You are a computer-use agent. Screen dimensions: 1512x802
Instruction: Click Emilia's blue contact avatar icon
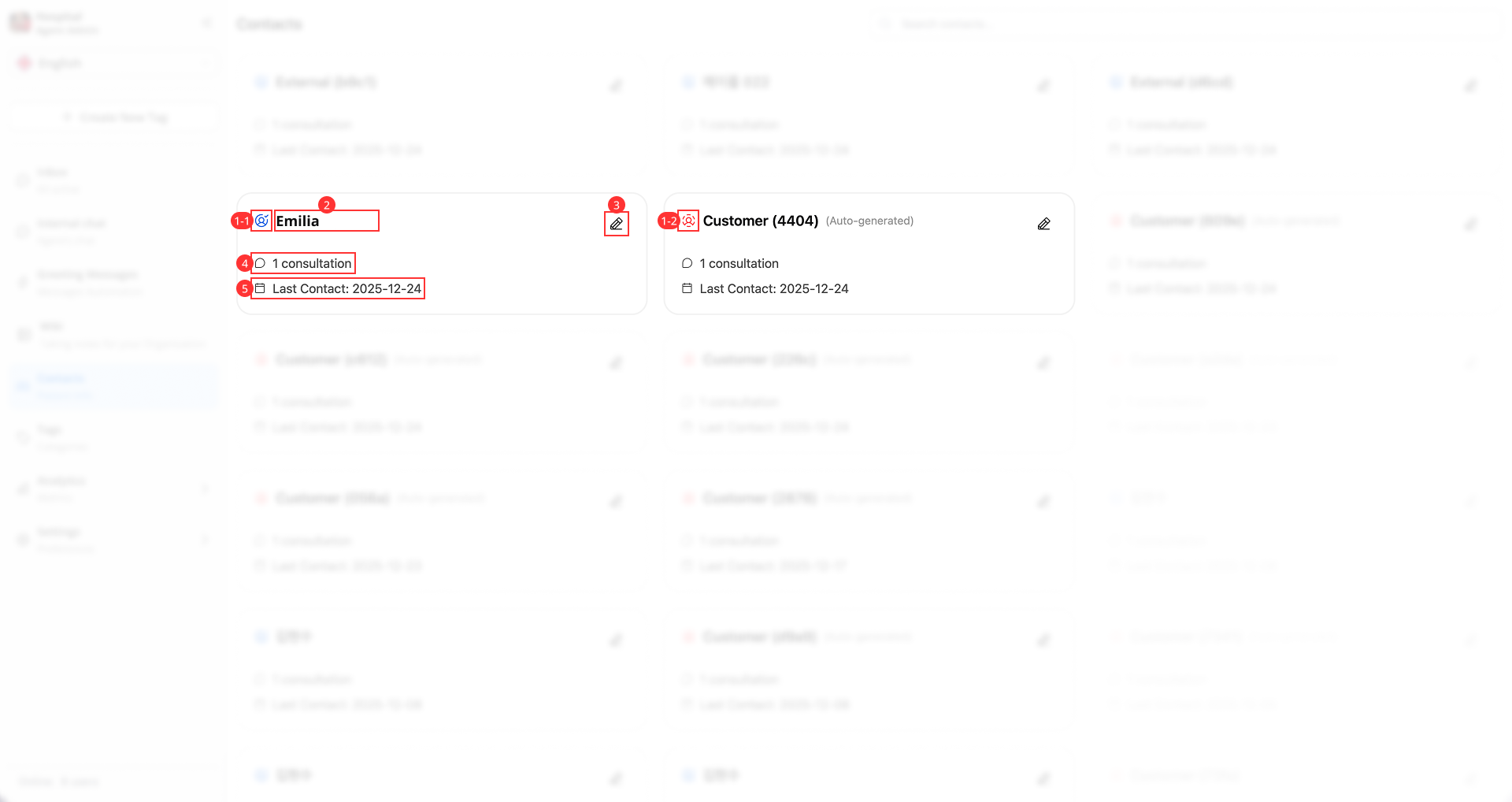coord(261,221)
